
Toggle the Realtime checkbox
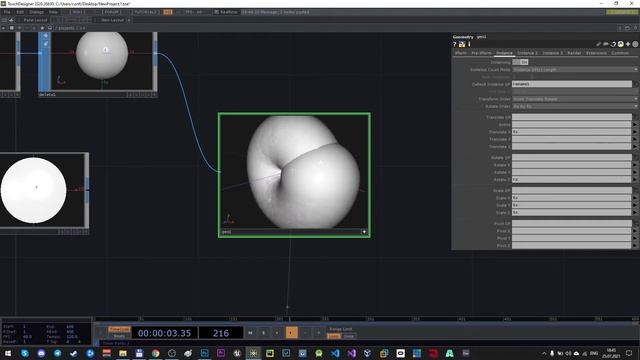[217, 12]
